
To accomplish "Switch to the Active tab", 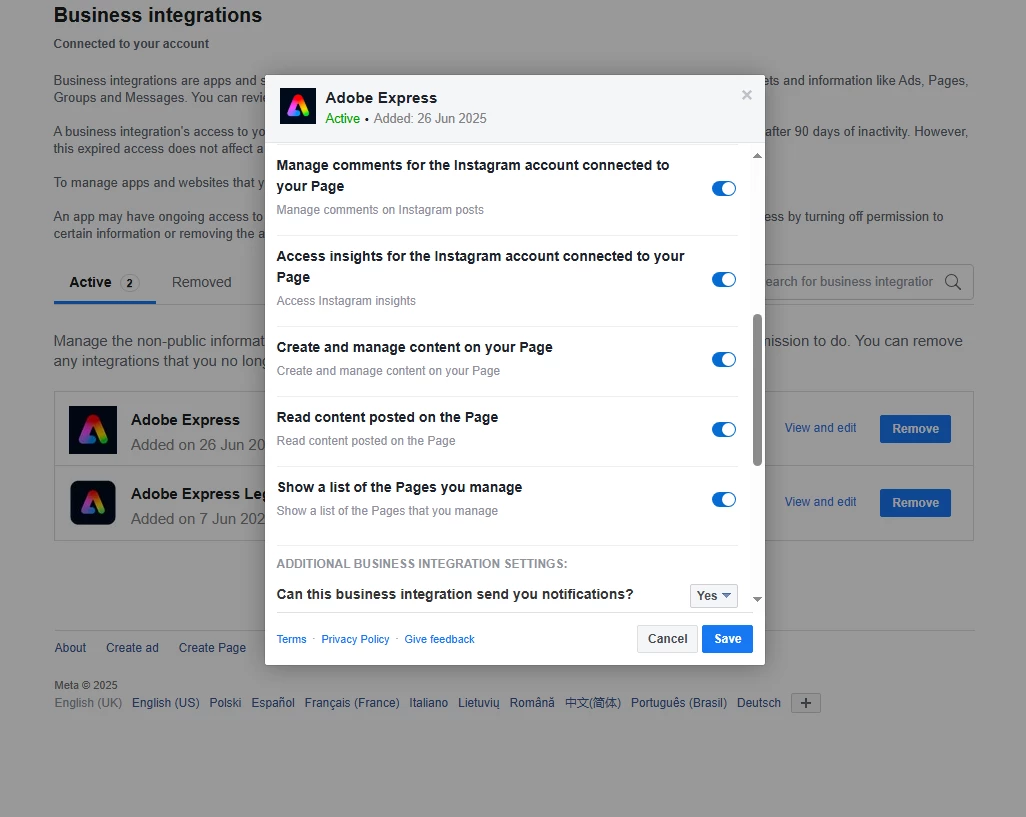I will point(104,283).
